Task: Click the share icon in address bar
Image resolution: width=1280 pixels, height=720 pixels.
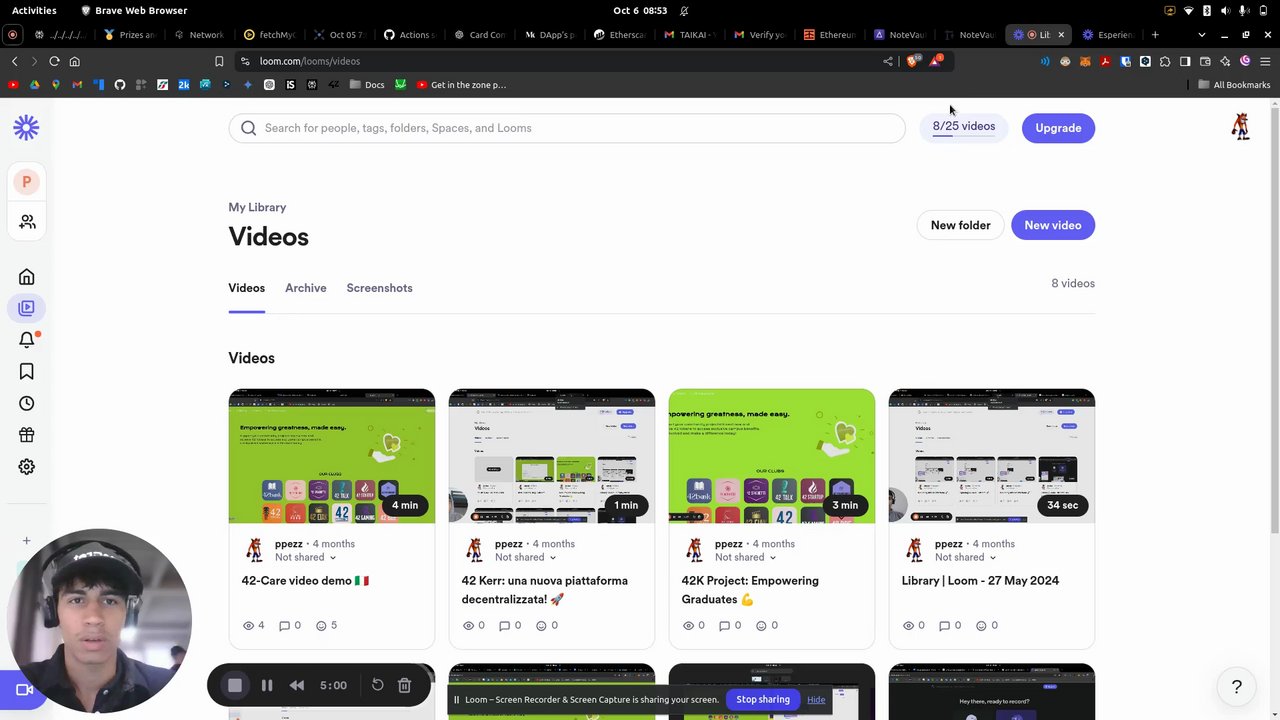Action: (888, 61)
